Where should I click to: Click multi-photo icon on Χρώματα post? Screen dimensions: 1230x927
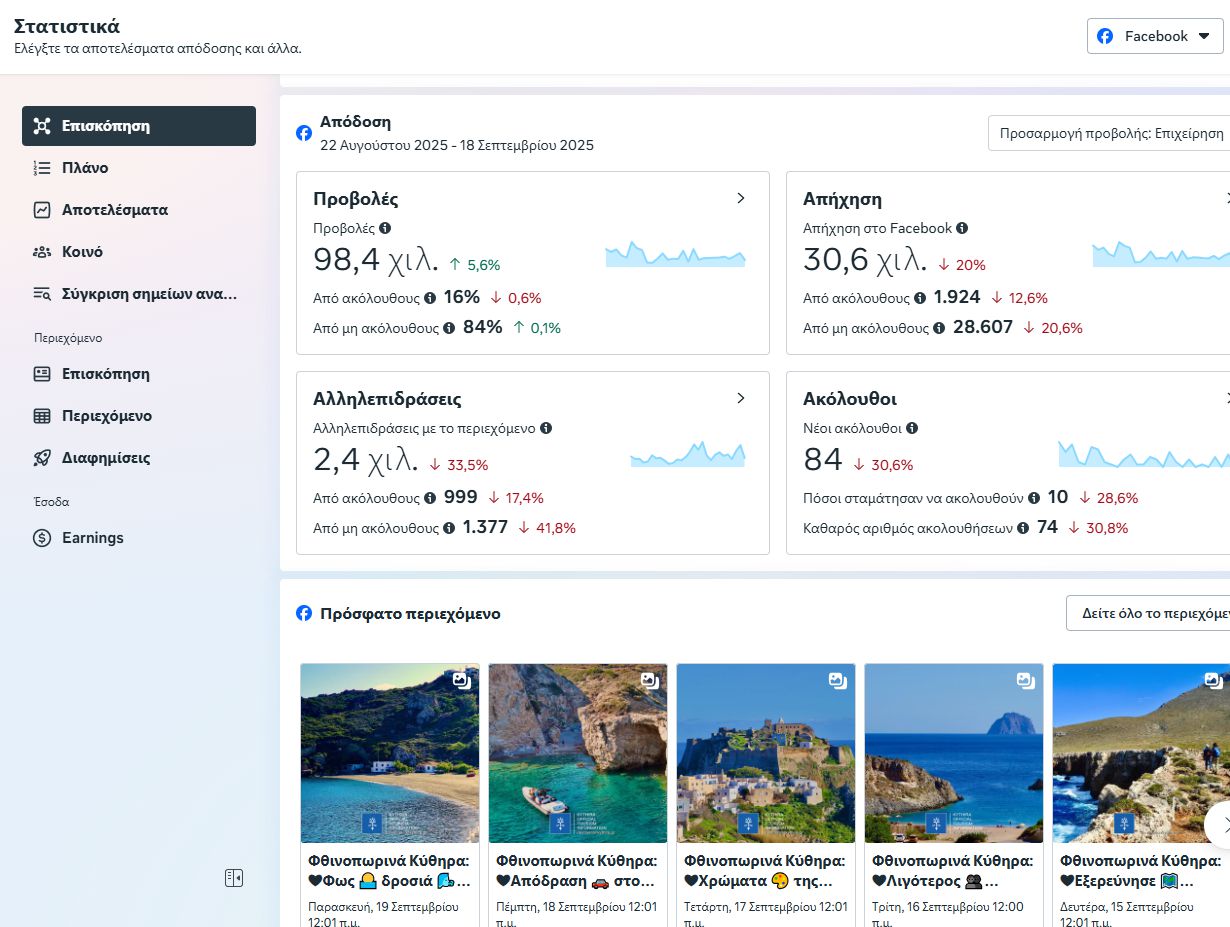coord(838,681)
